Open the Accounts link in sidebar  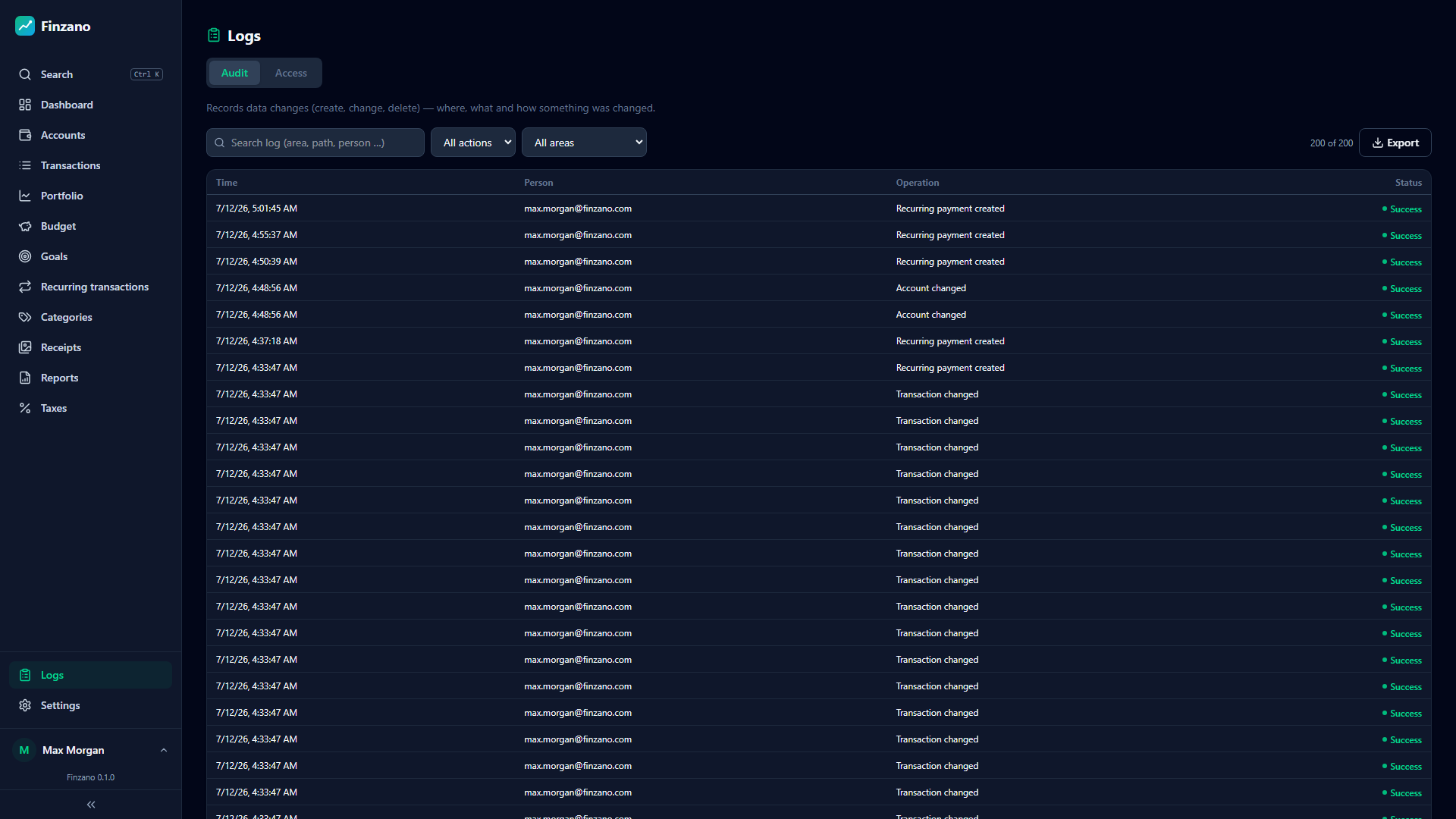91,135
